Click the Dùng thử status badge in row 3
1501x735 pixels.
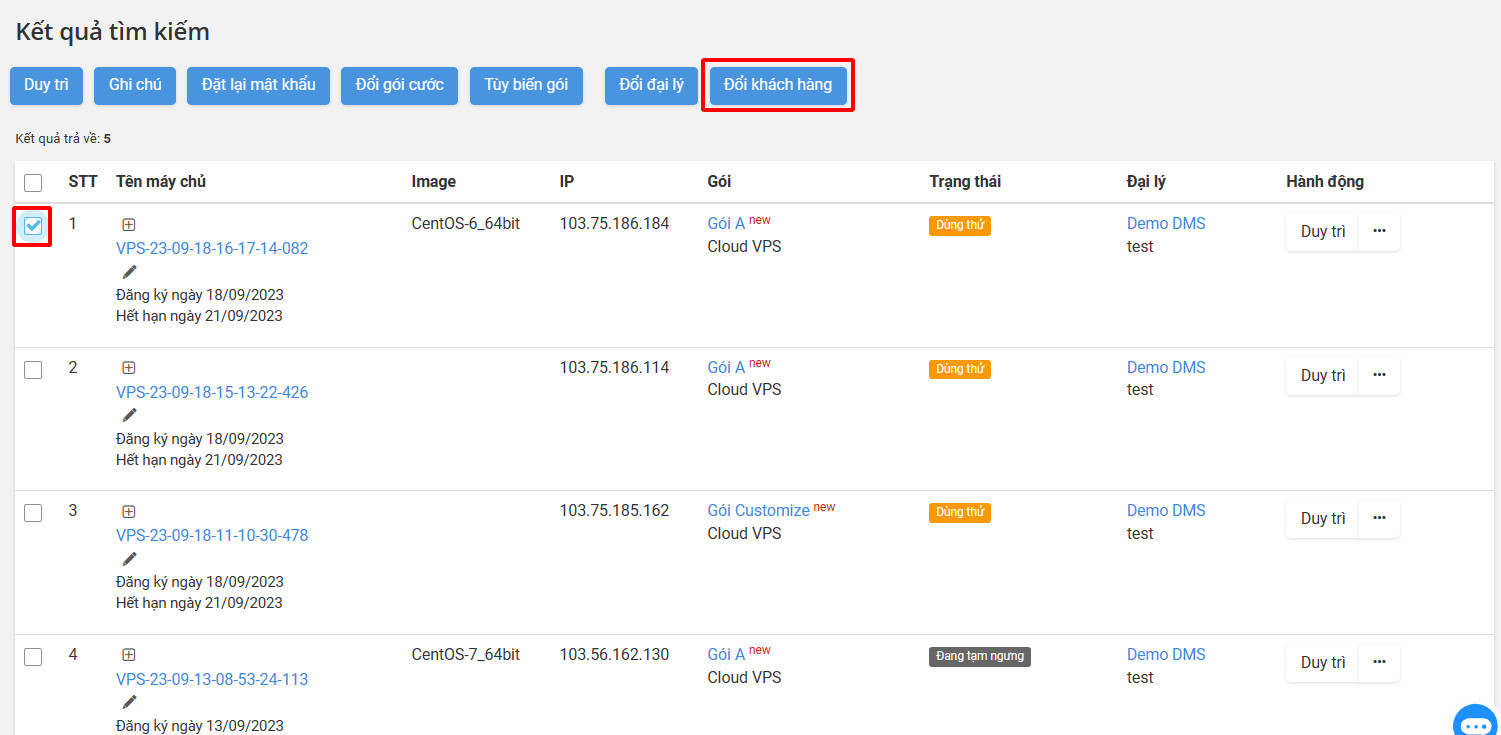[x=960, y=513]
